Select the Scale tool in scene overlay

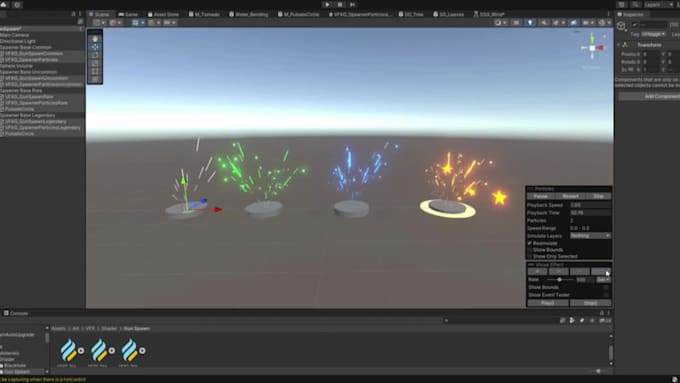(95, 63)
